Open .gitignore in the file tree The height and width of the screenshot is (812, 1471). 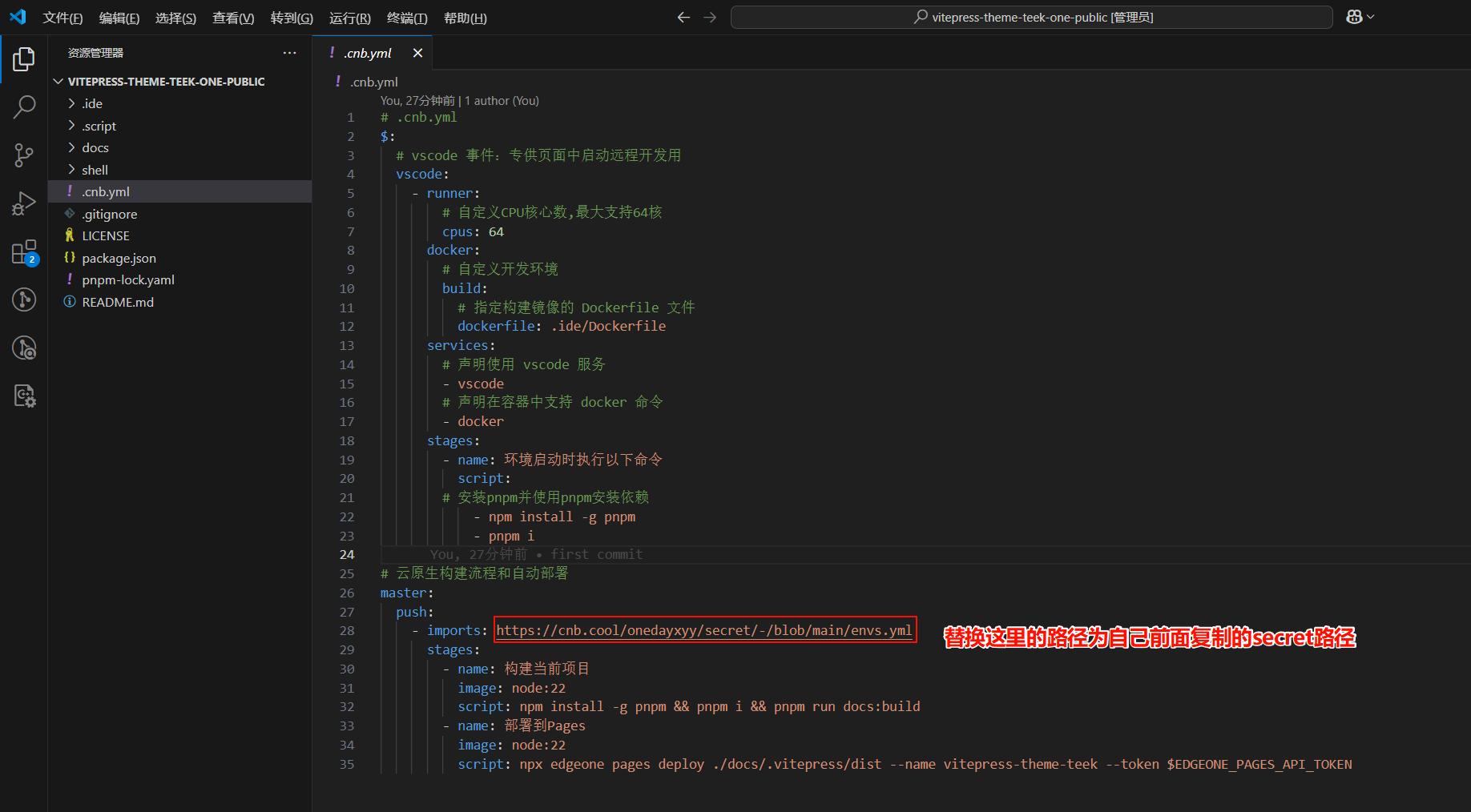pyautogui.click(x=179, y=214)
